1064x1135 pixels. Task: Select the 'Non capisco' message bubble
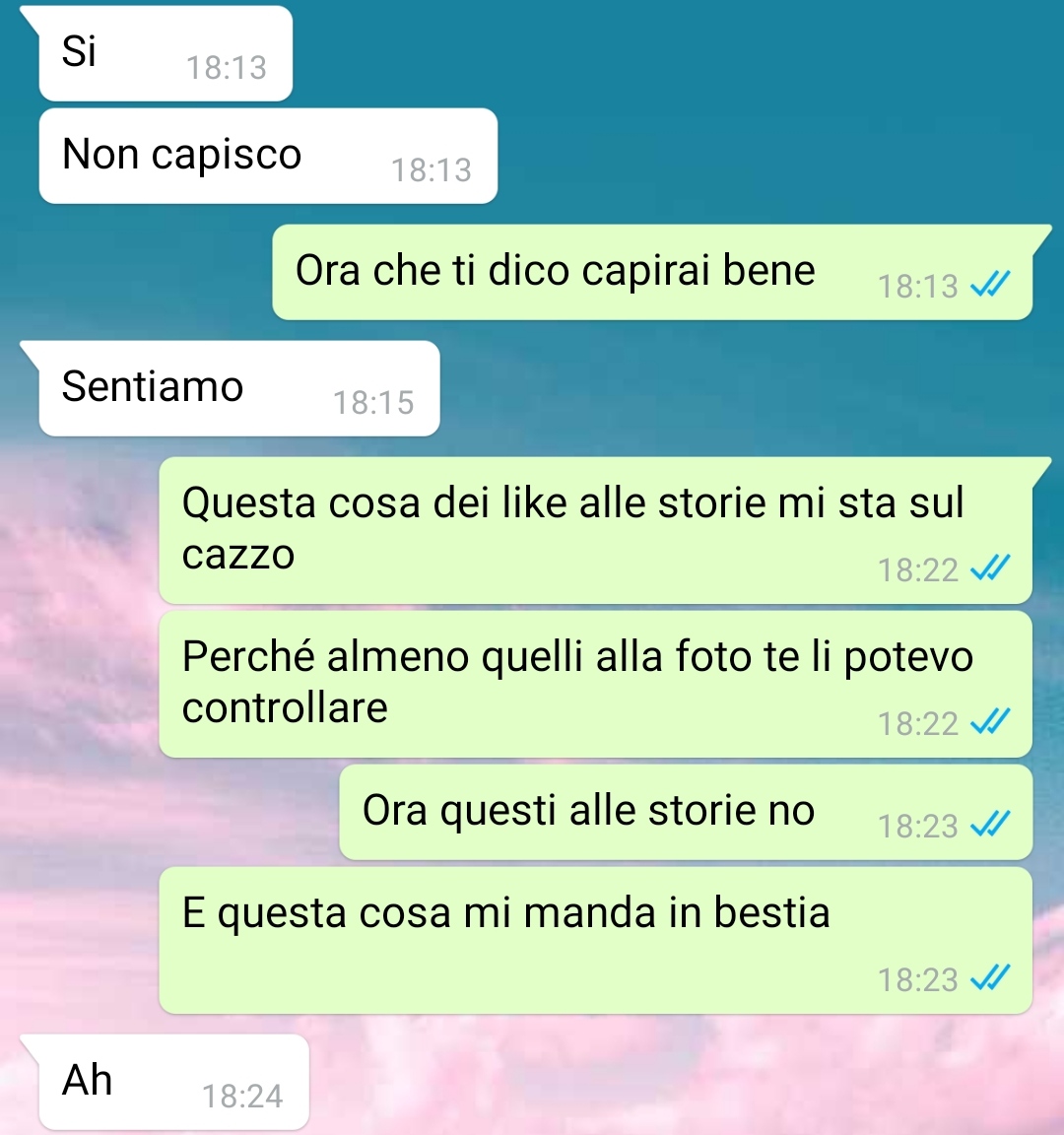[x=268, y=156]
